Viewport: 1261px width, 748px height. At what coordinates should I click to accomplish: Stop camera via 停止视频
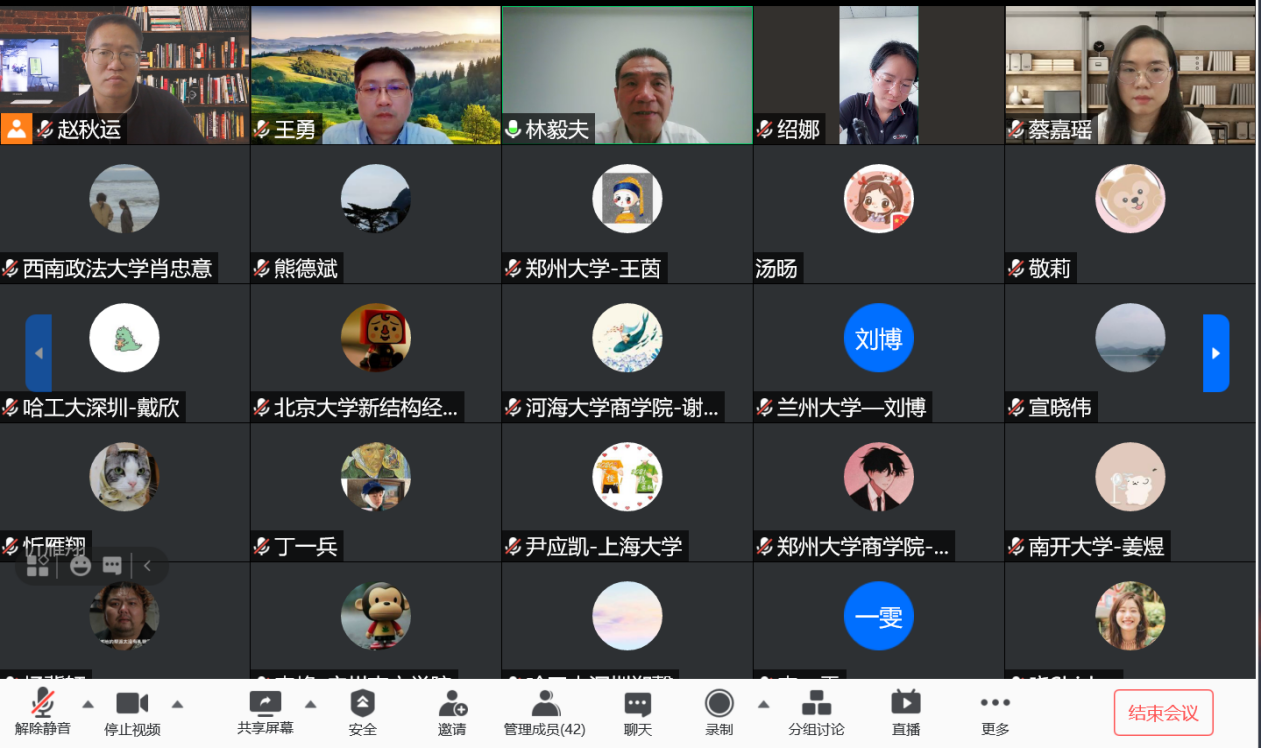coord(132,713)
